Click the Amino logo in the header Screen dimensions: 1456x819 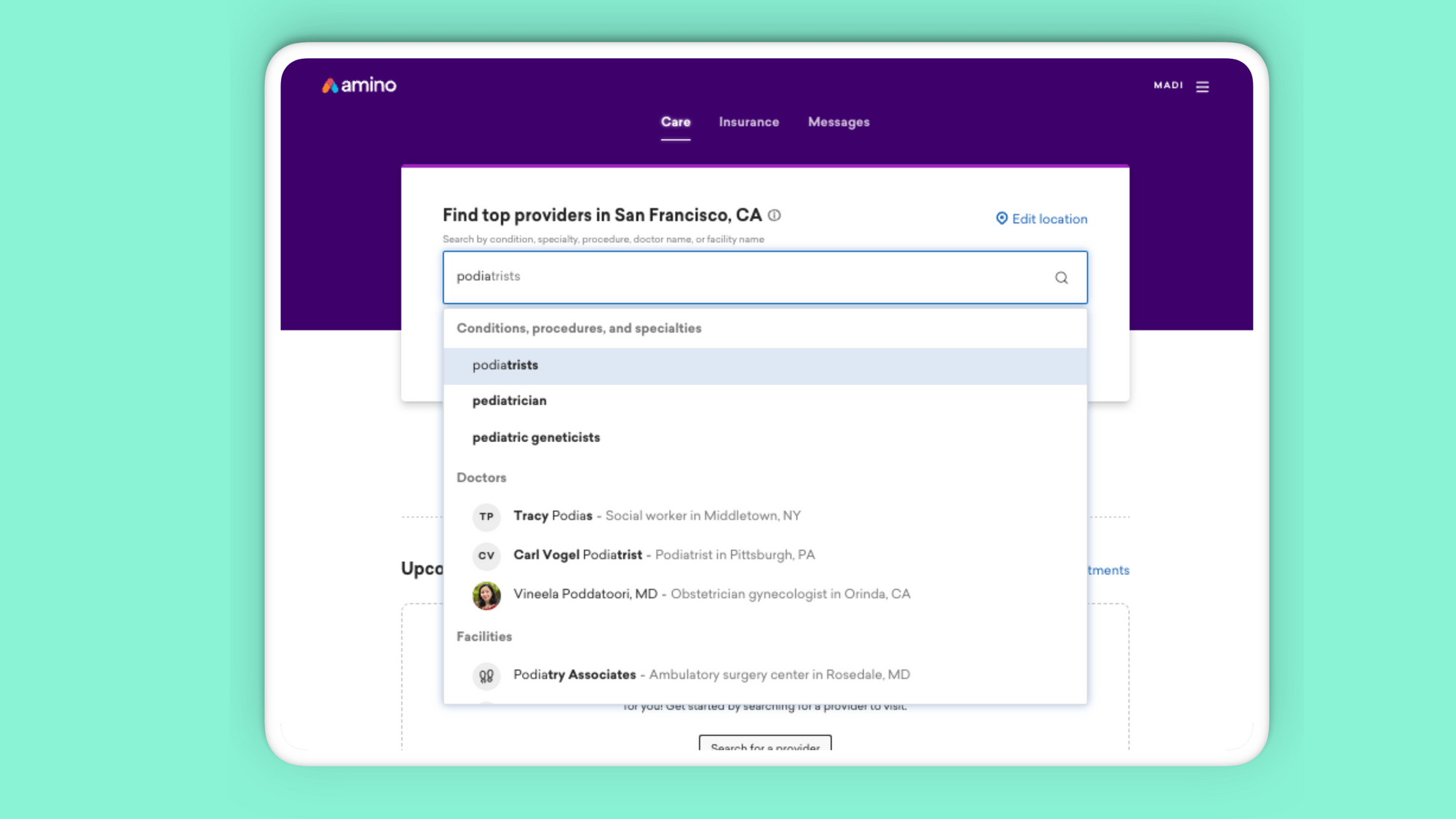(x=359, y=85)
